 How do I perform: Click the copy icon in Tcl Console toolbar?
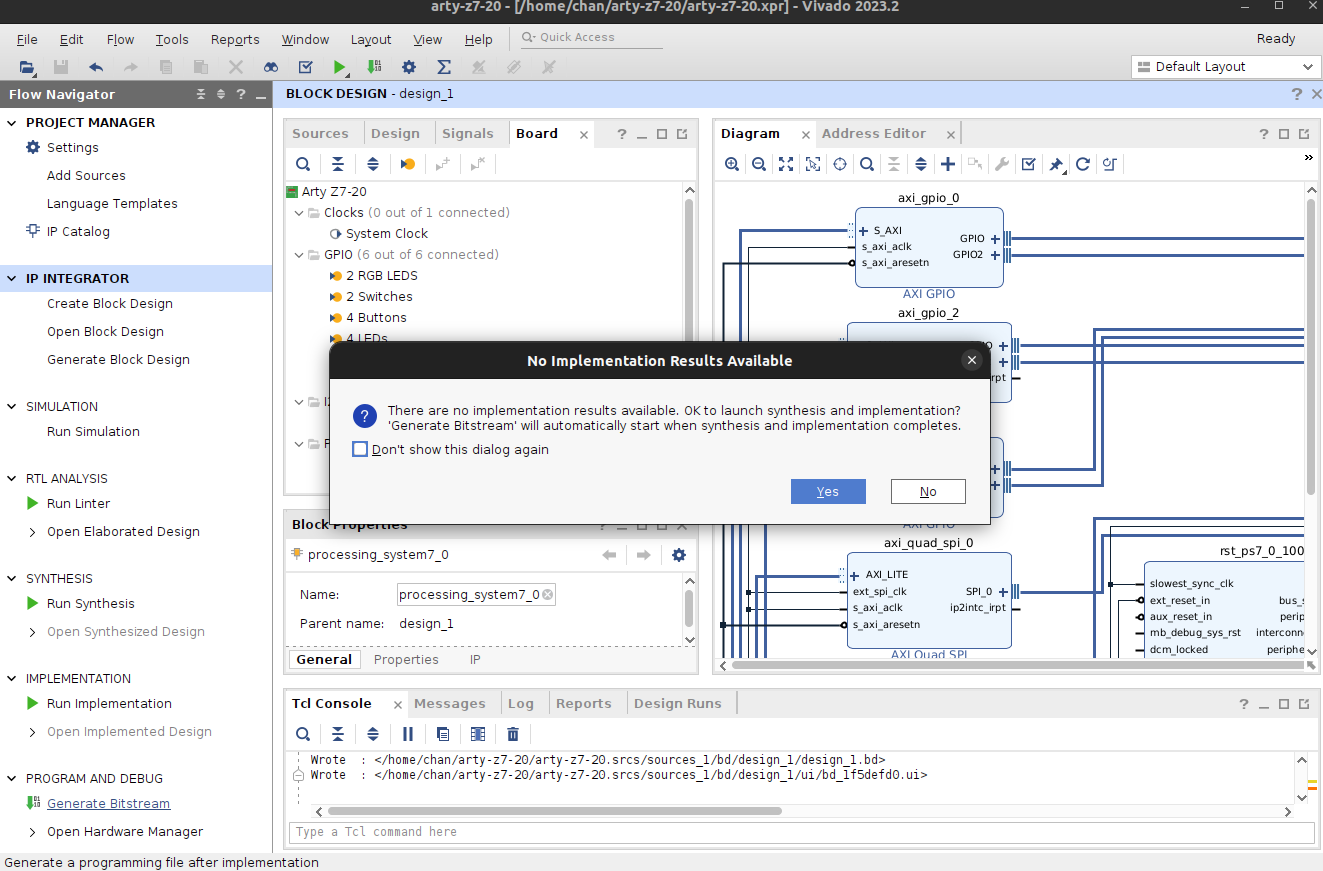tap(443, 734)
